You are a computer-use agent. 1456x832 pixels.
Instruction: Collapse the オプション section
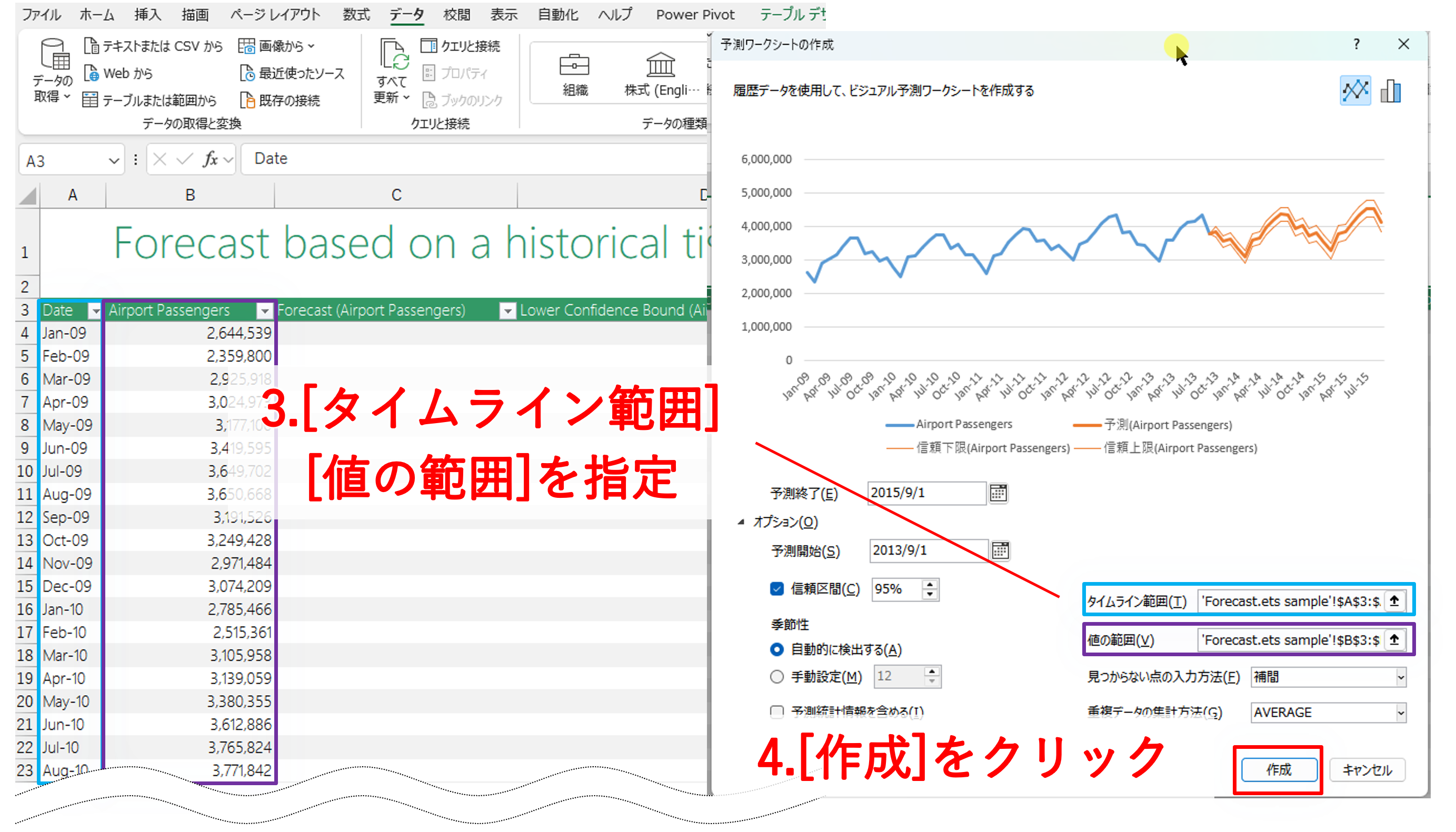(741, 522)
